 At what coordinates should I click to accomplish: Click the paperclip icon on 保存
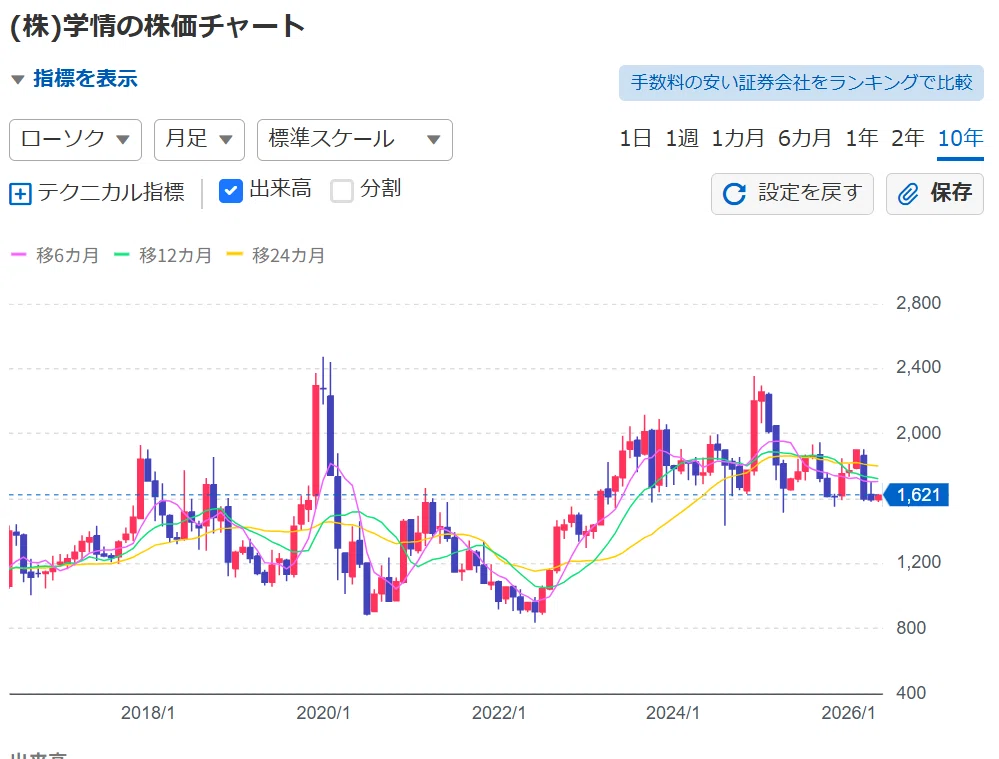[x=909, y=194]
